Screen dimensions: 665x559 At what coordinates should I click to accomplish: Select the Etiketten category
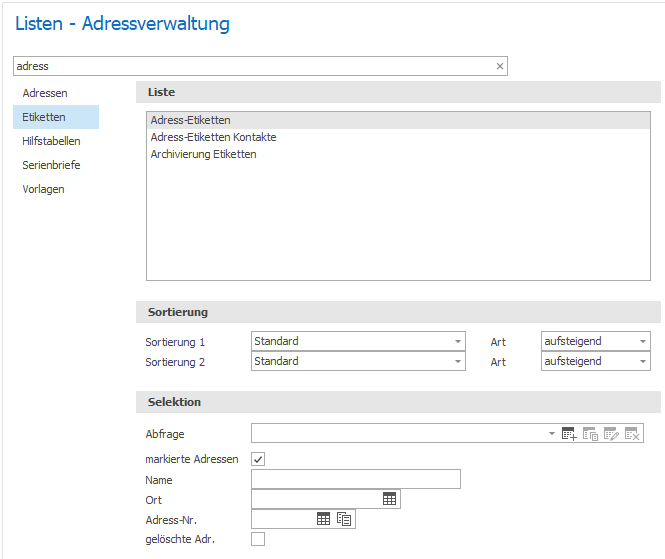(x=56, y=117)
